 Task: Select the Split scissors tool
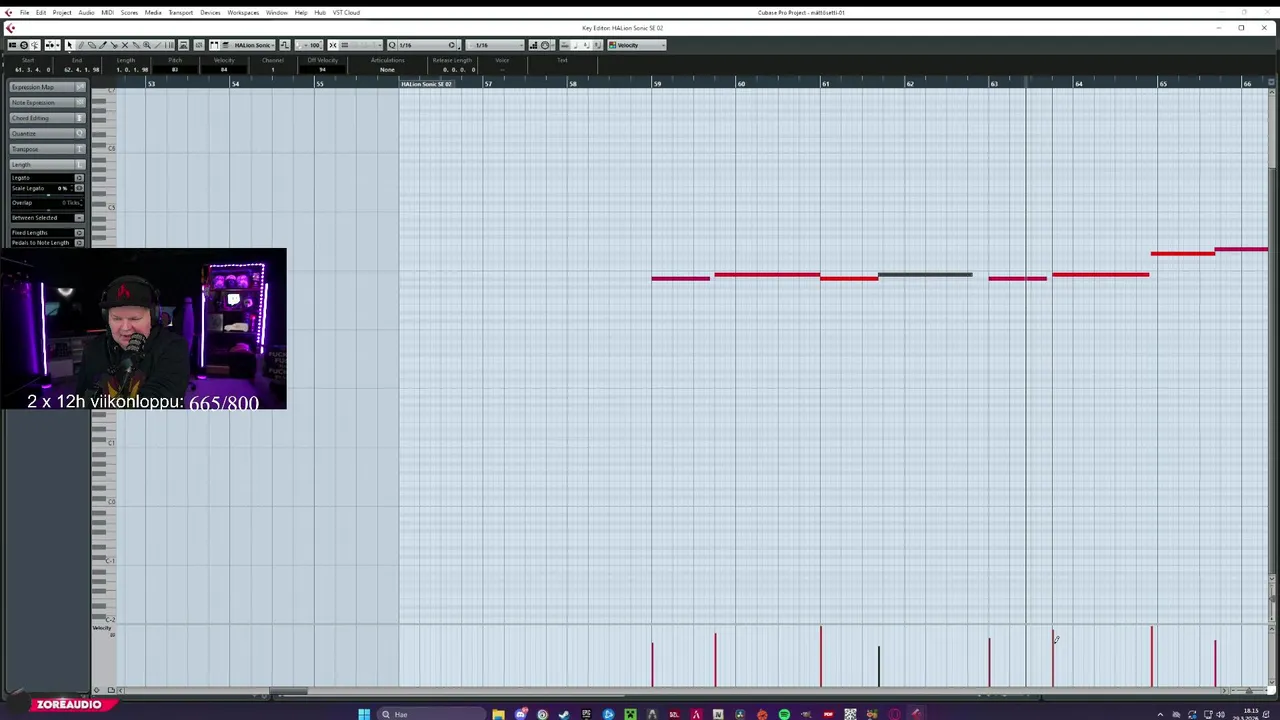coord(114,45)
